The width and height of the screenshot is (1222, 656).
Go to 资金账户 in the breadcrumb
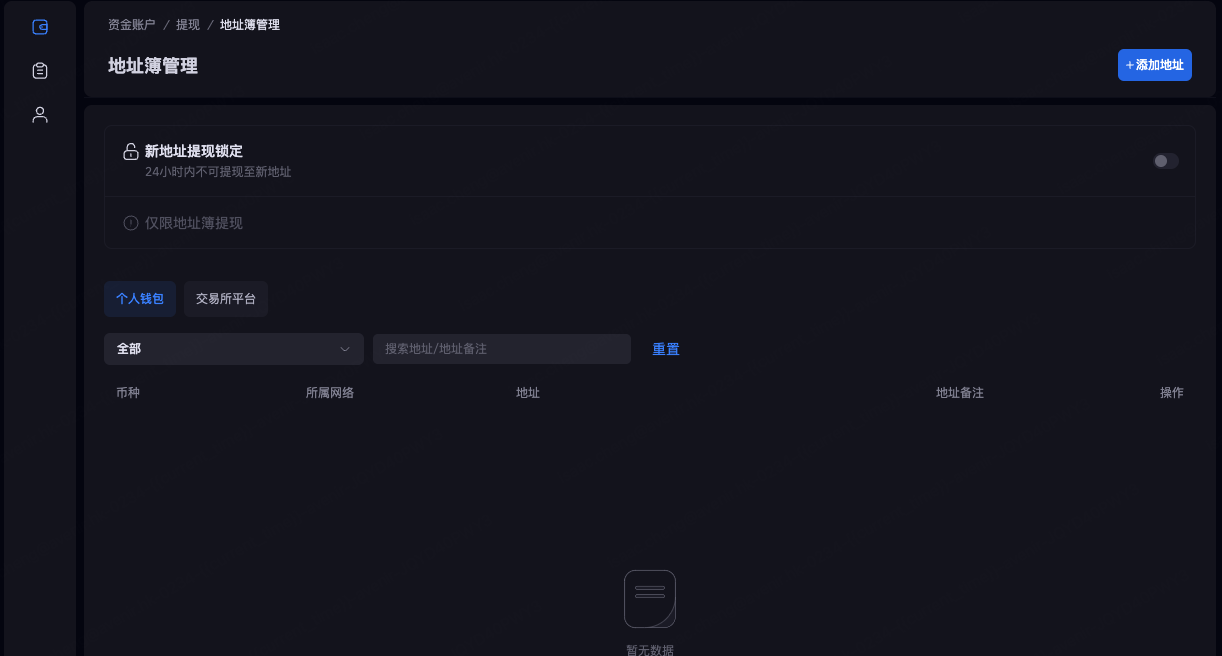point(132,25)
